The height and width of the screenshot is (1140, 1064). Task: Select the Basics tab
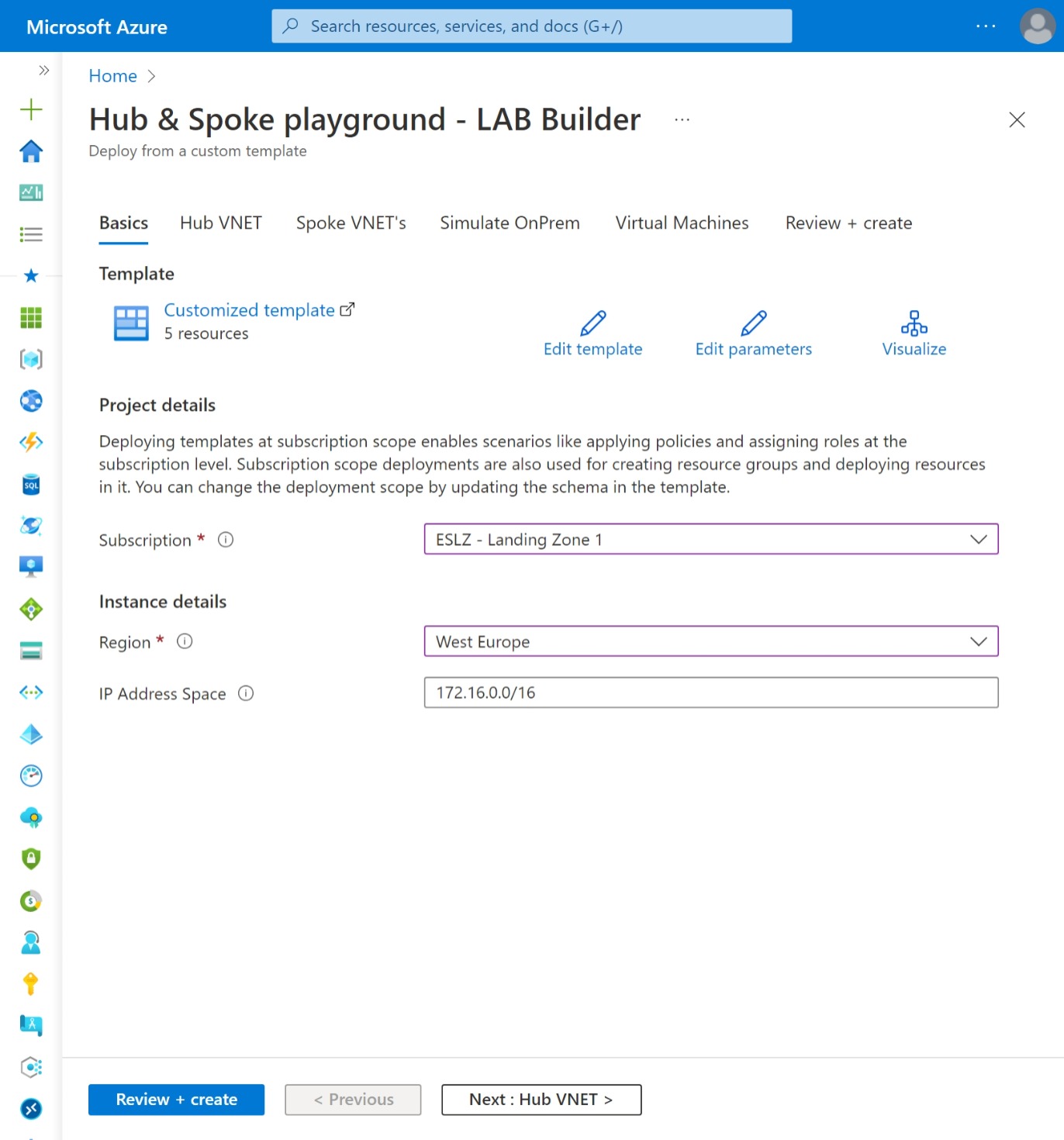(x=123, y=223)
